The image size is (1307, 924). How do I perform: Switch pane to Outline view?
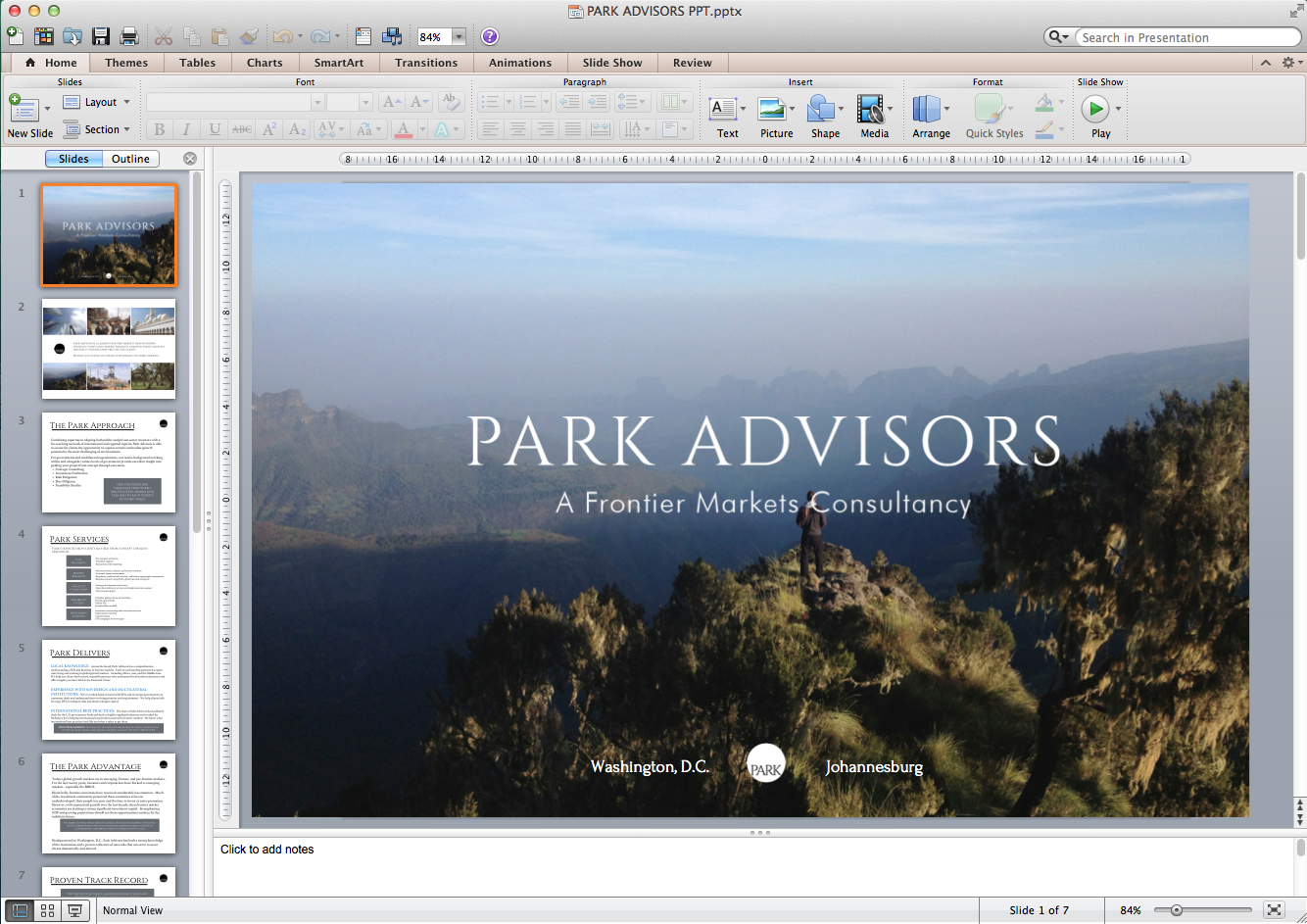pos(130,159)
